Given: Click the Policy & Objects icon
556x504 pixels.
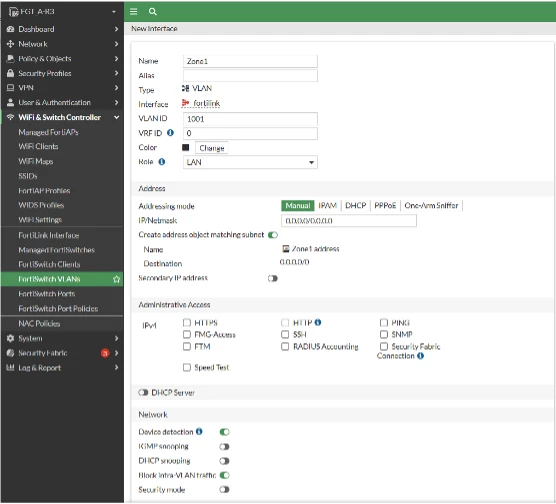Looking at the screenshot, I should [10, 59].
